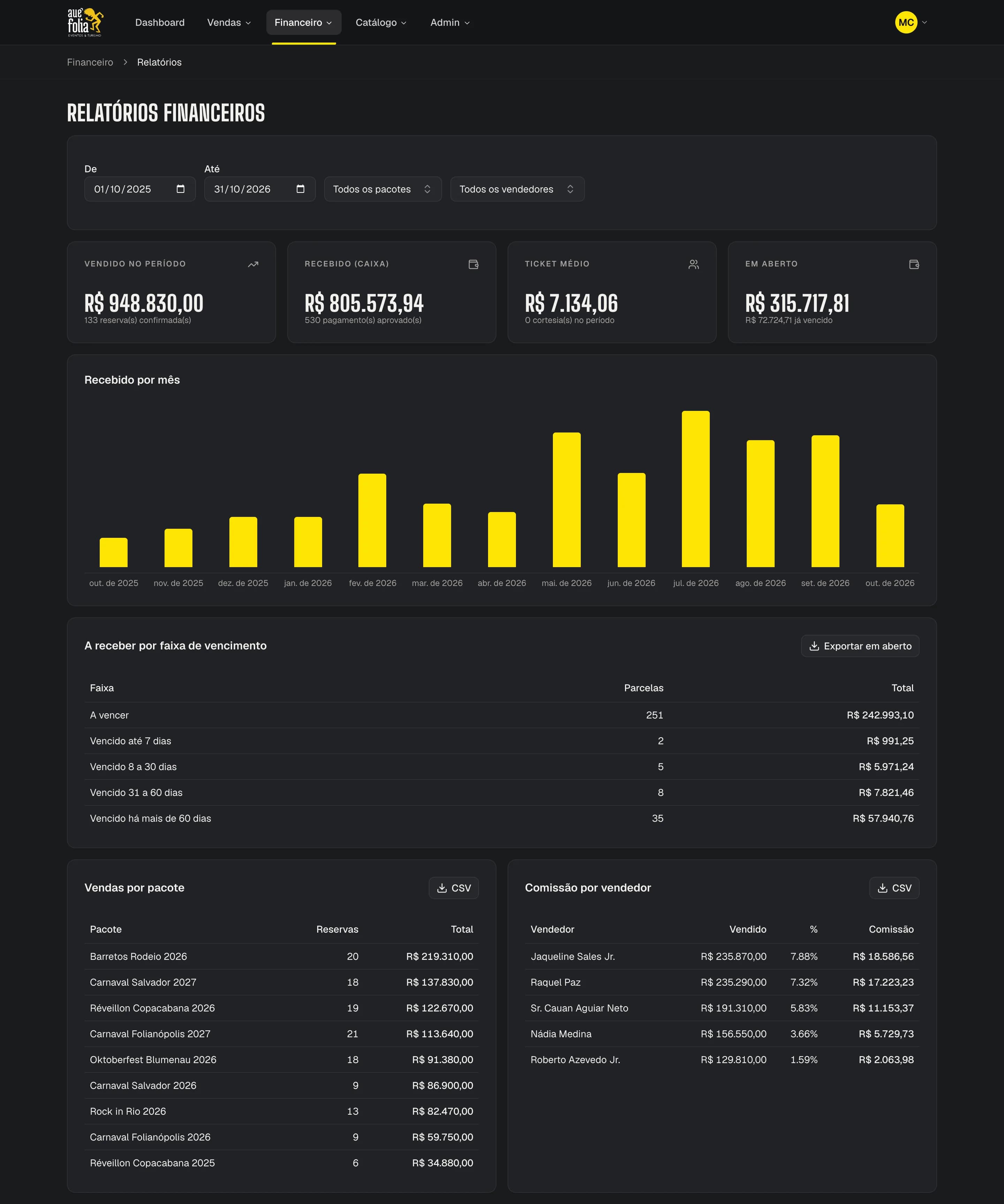Image resolution: width=1004 pixels, height=1204 pixels.
Task: Click the Até date input 31/10/2026
Action: pos(260,189)
